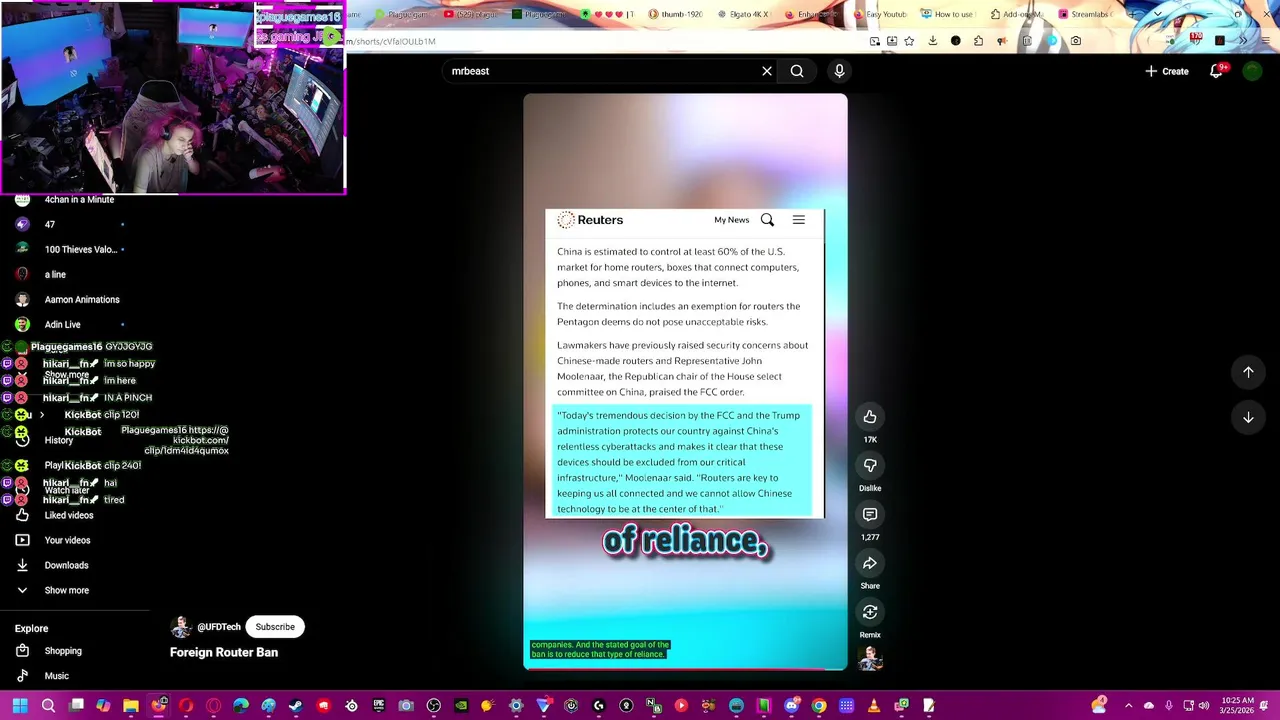Viewport: 1280px width, 720px height.
Task: Remix this Short
Action: pyautogui.click(x=870, y=612)
